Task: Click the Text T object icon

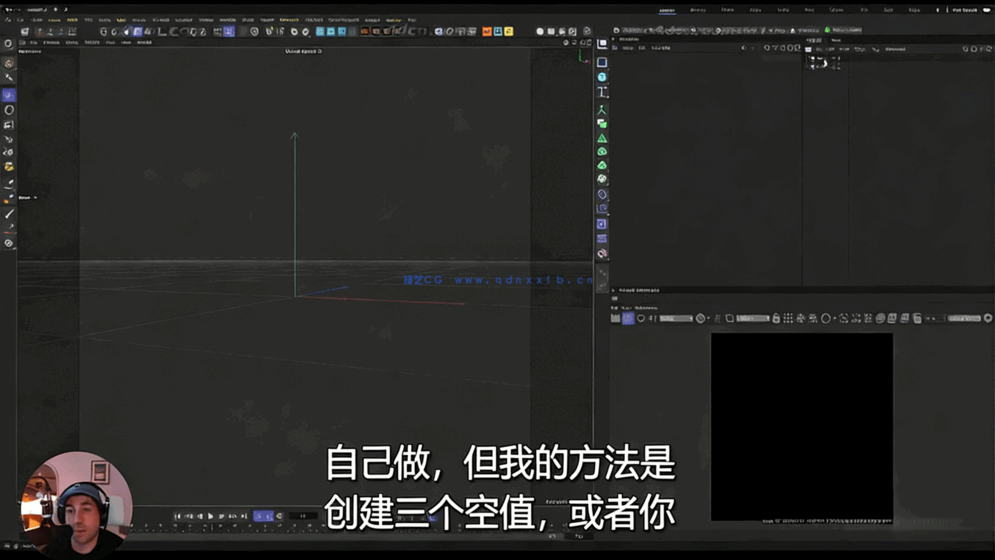Action: 602,93
